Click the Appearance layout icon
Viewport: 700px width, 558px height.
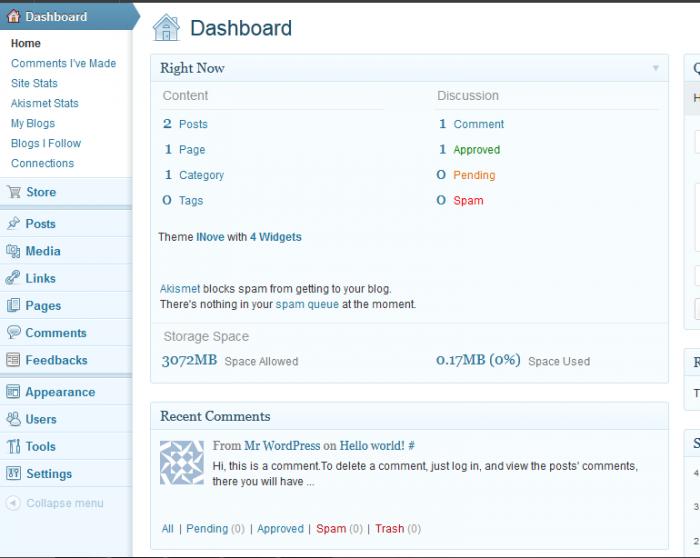[x=13, y=391]
